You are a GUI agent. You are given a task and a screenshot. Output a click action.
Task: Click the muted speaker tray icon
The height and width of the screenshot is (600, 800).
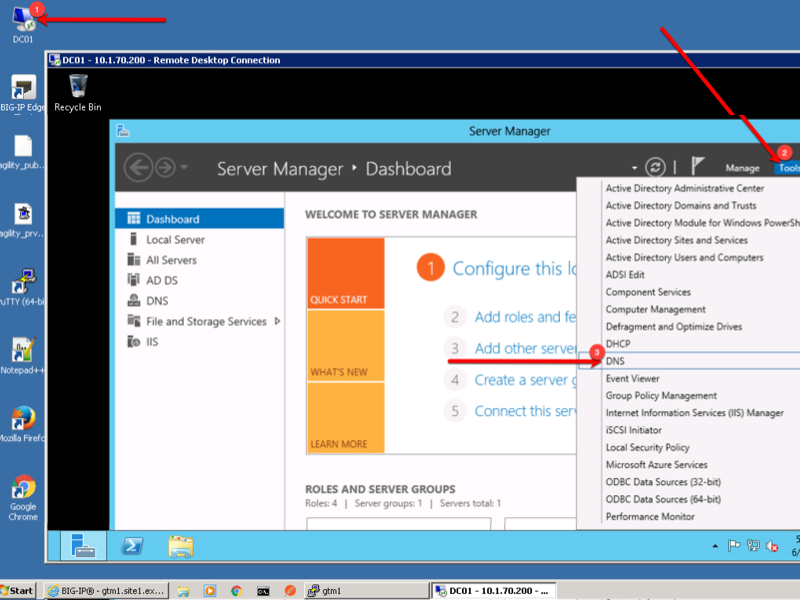click(x=772, y=546)
